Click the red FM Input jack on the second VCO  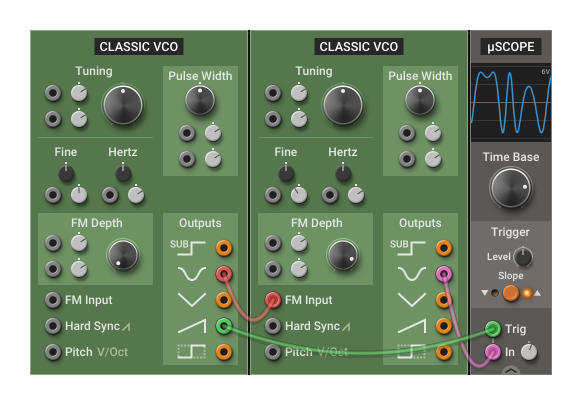point(273,300)
